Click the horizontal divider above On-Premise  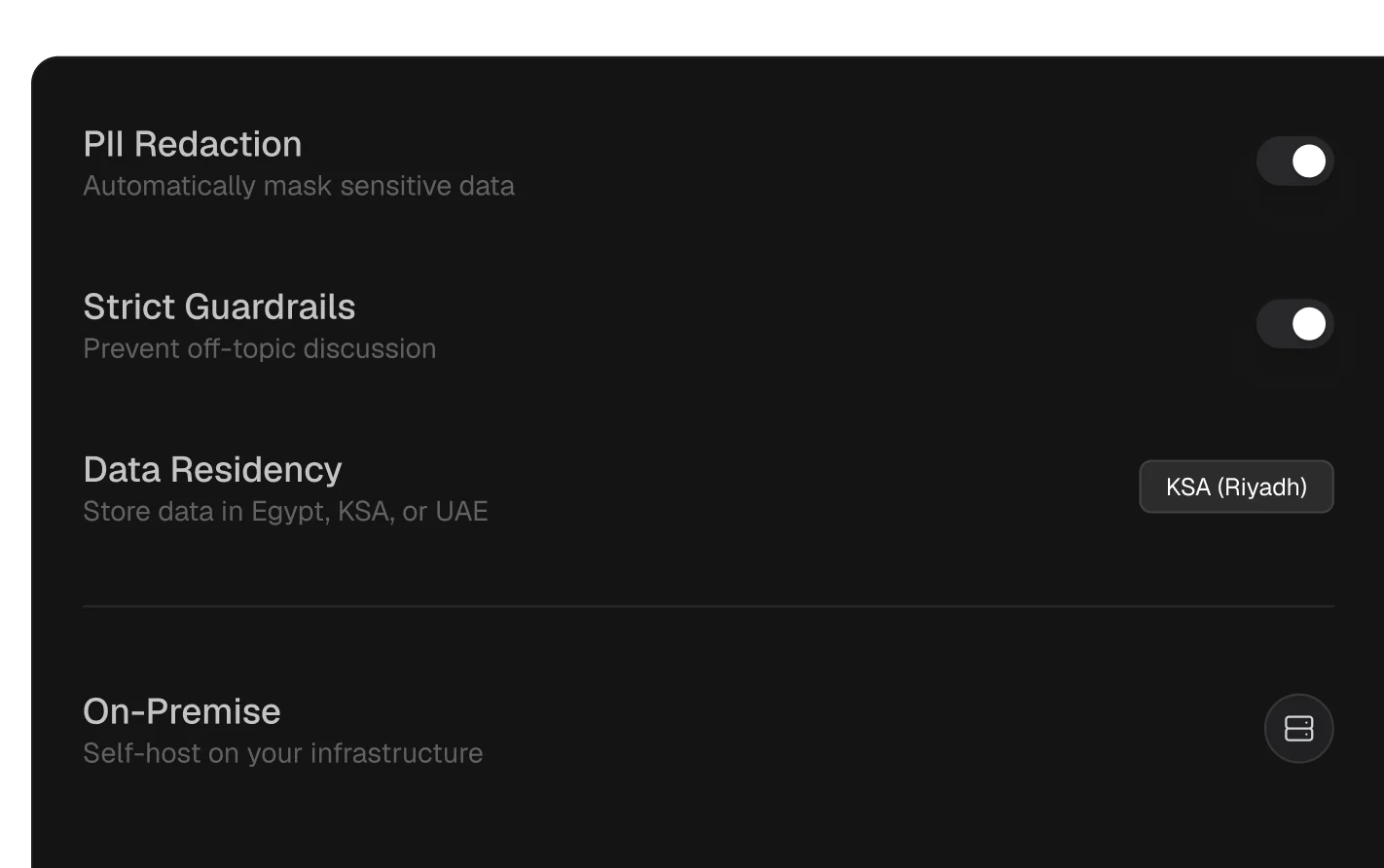coord(709,606)
